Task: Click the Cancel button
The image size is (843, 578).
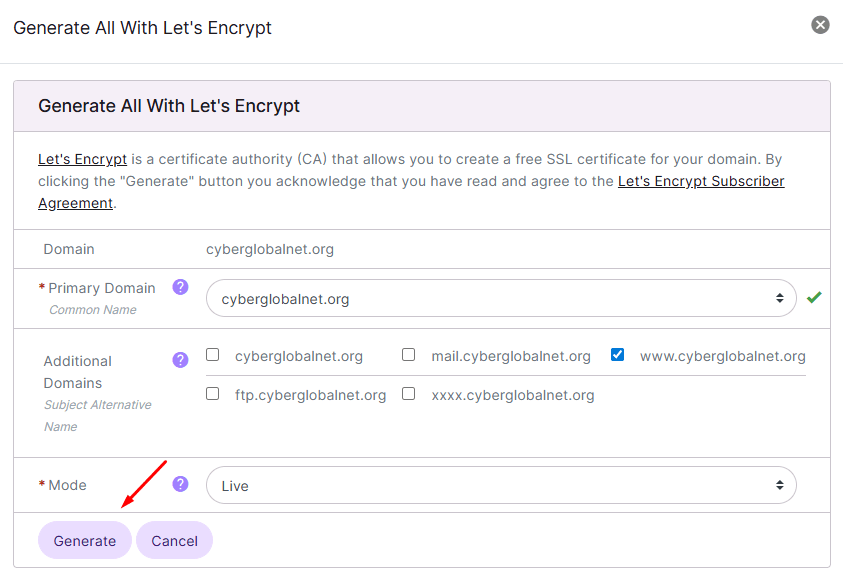Action: point(175,540)
